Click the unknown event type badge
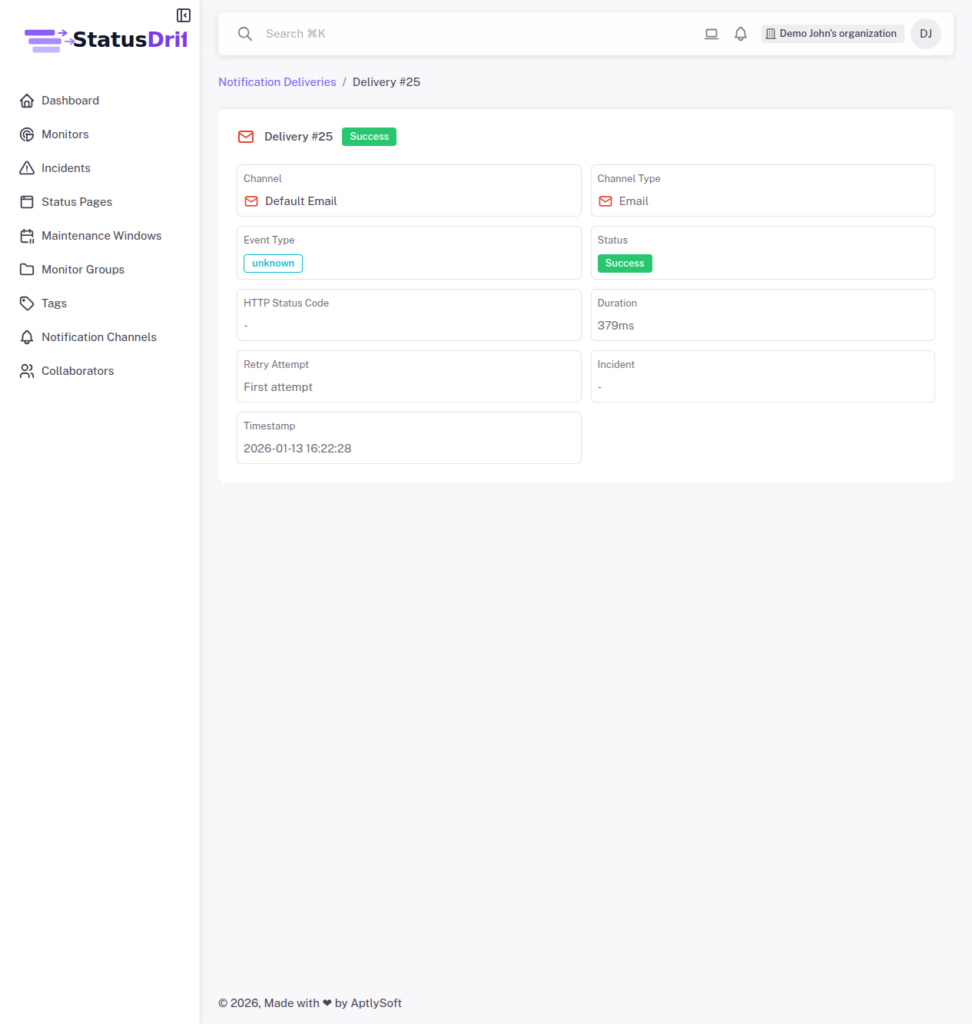Screen dimensions: 972x1024 click(272, 262)
